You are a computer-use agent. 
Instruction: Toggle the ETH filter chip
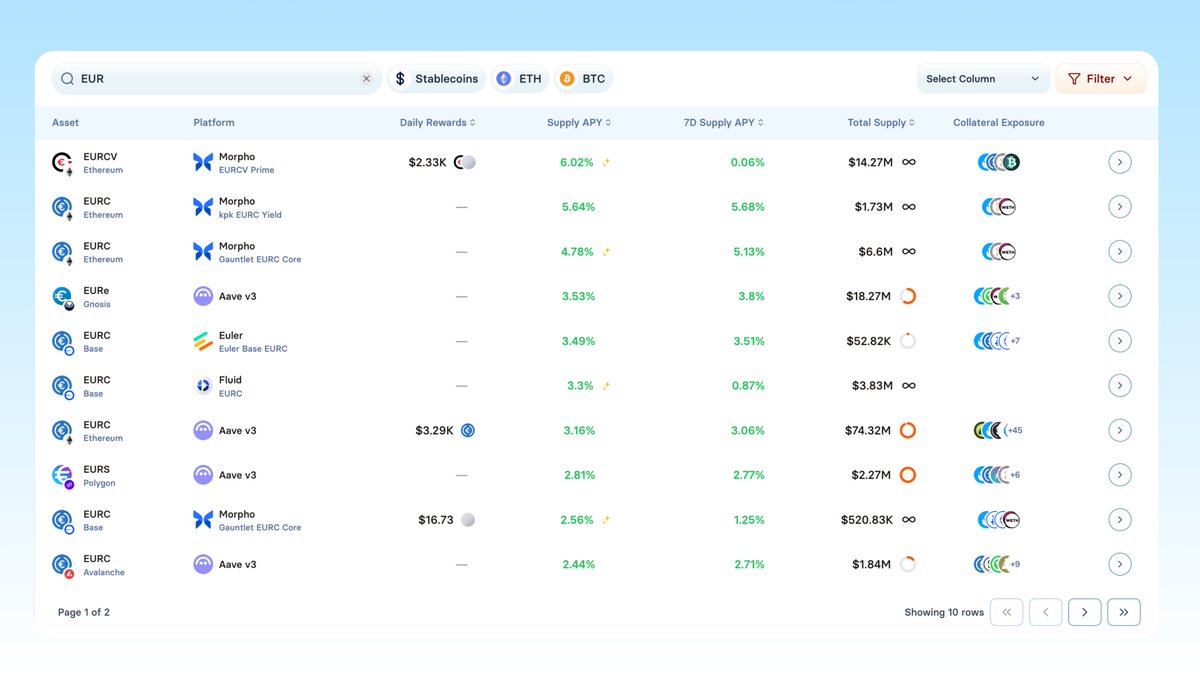coord(519,78)
